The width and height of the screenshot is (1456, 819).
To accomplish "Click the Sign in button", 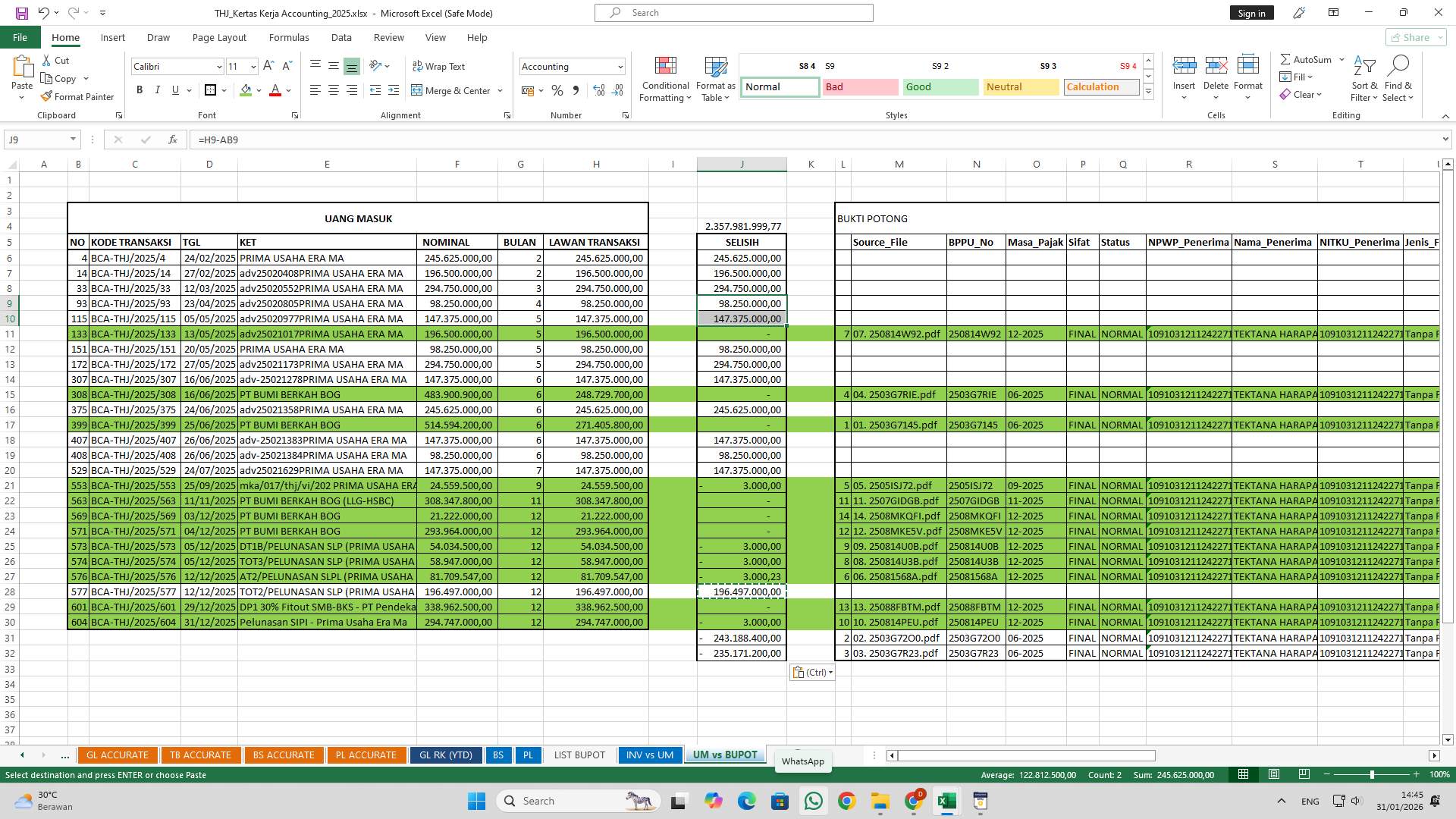I will [1251, 12].
